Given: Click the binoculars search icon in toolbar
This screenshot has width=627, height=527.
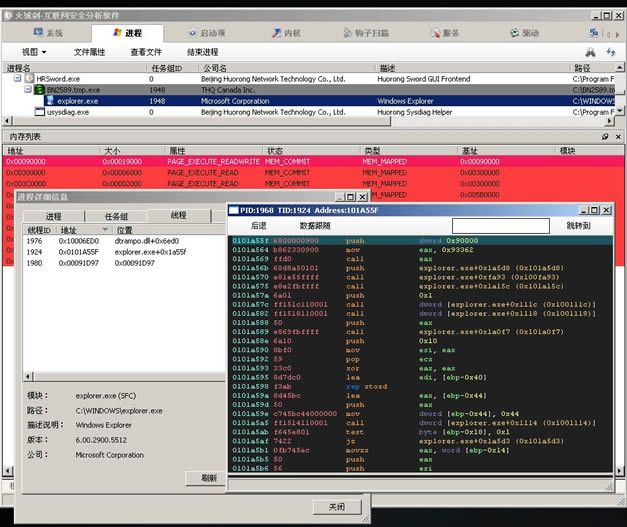Looking at the screenshot, I should pyautogui.click(x=591, y=51).
